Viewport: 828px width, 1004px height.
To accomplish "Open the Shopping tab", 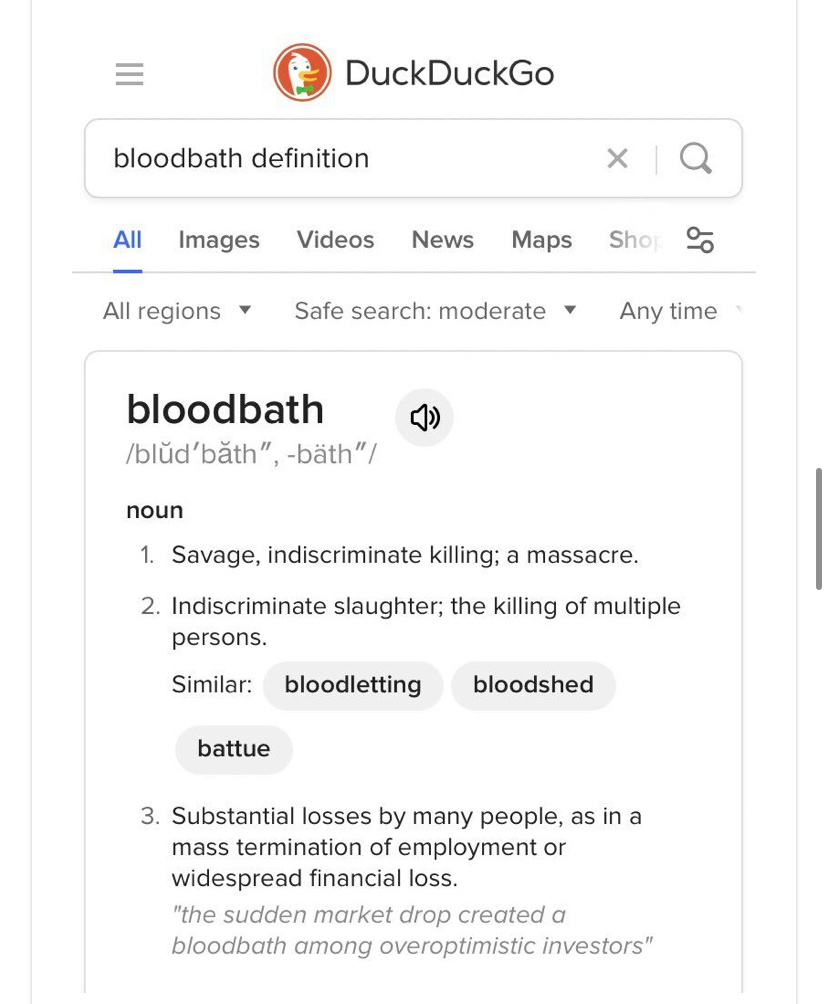I will coord(635,240).
